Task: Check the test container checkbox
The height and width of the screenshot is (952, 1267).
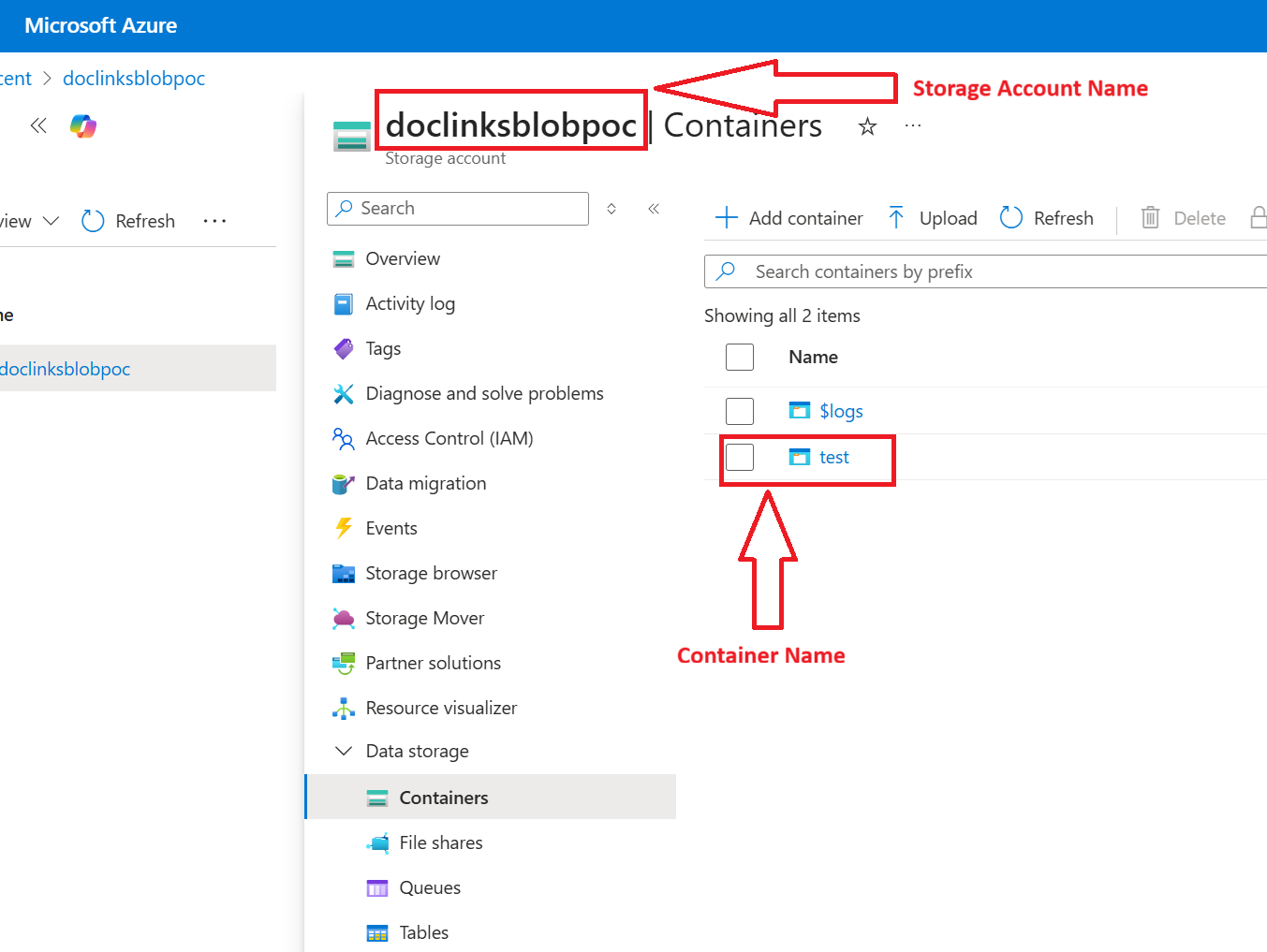Action: [x=740, y=457]
